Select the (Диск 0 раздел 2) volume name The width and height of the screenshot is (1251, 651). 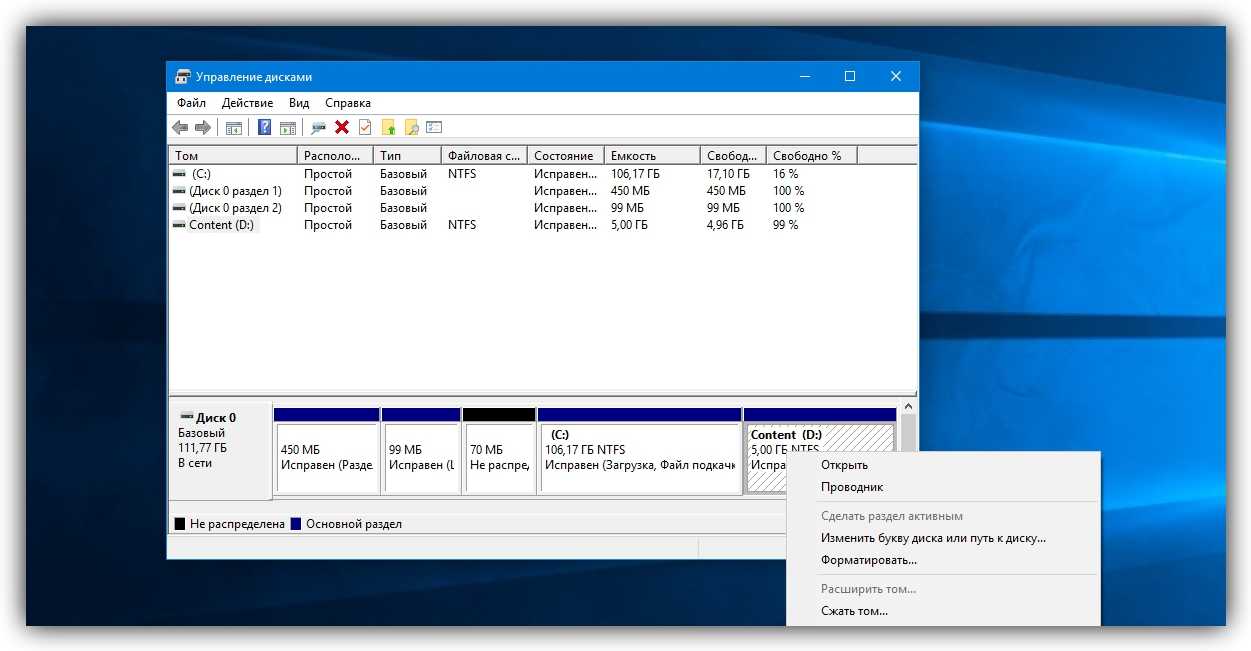(235, 208)
